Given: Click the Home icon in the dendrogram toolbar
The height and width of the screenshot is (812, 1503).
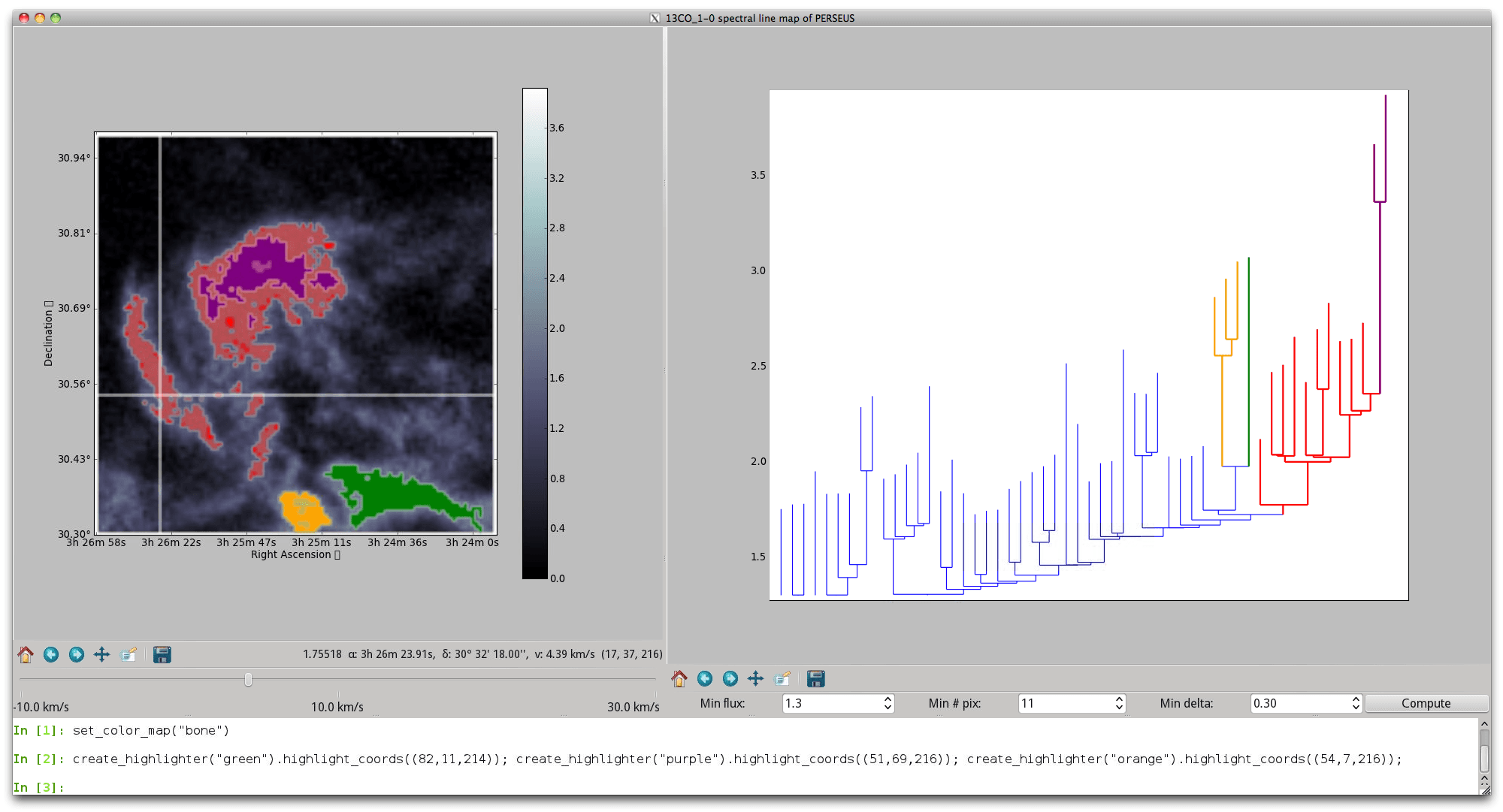Looking at the screenshot, I should 679,678.
